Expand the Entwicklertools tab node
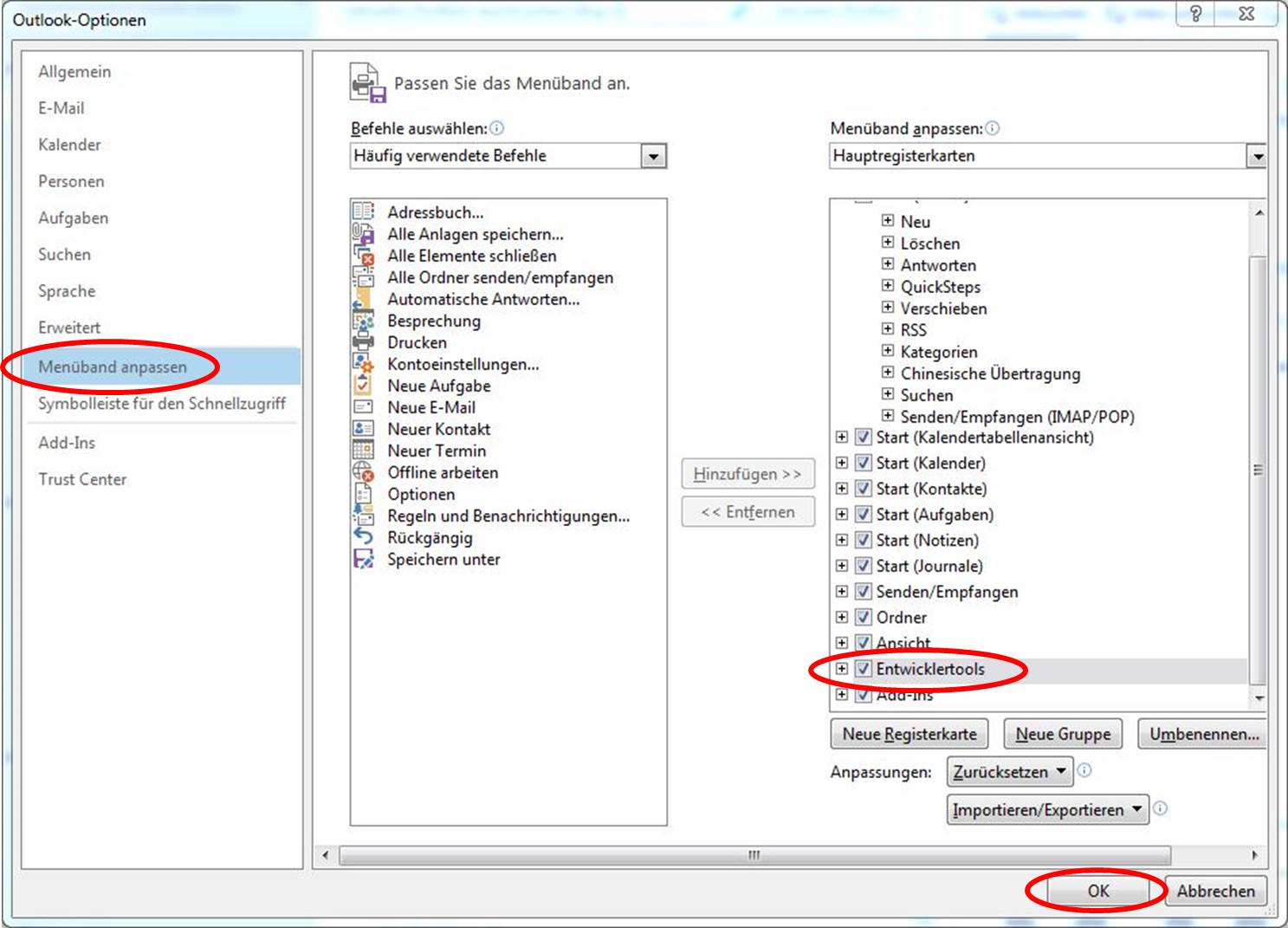This screenshot has width=1288, height=928. 841,669
